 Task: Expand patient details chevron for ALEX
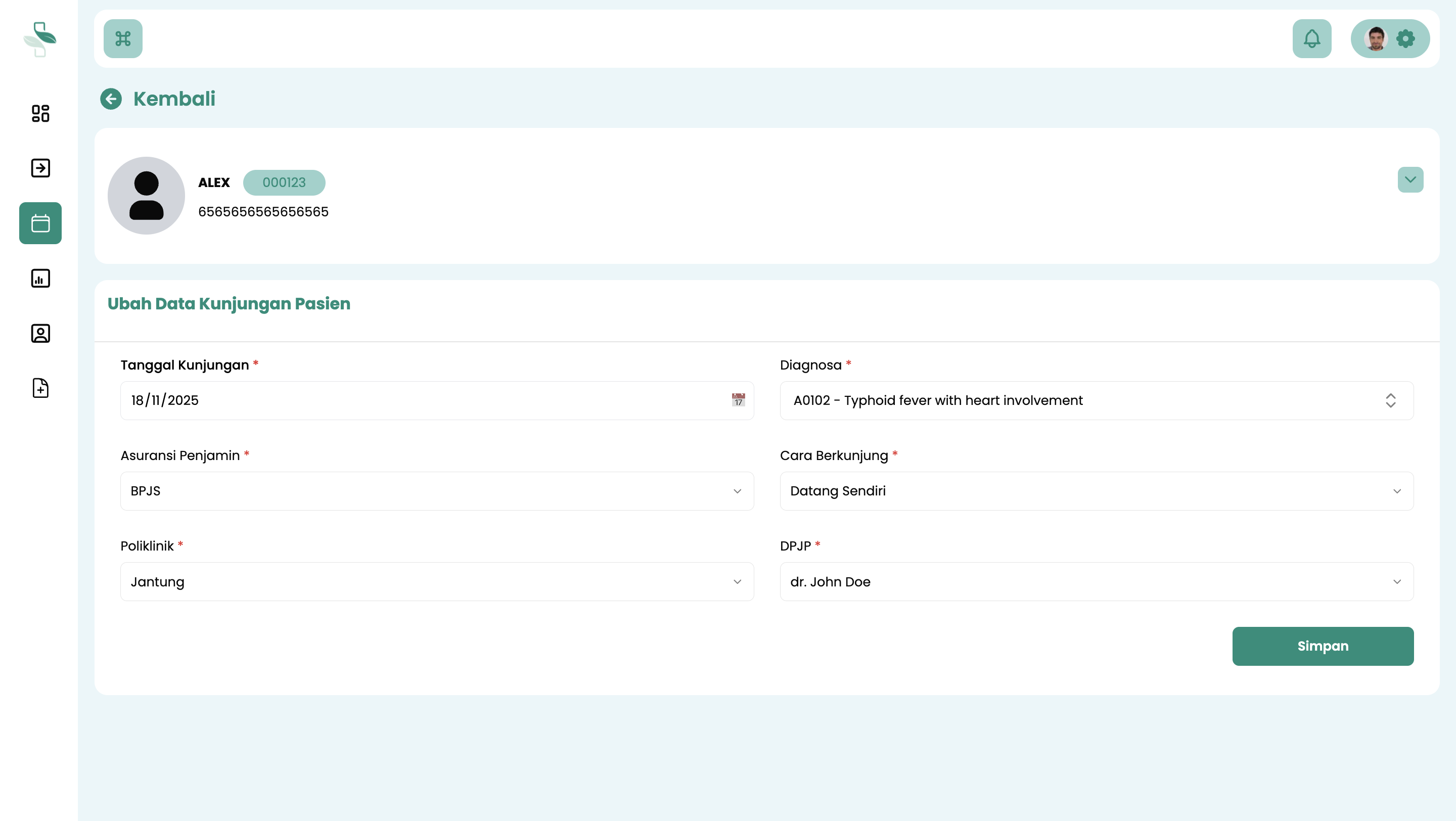(x=1410, y=179)
